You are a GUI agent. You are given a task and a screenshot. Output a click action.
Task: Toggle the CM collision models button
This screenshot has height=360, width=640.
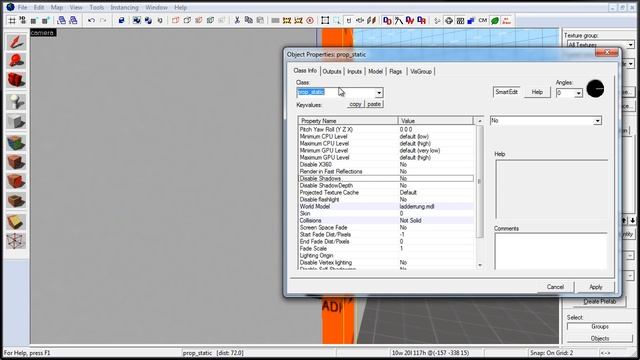point(483,20)
